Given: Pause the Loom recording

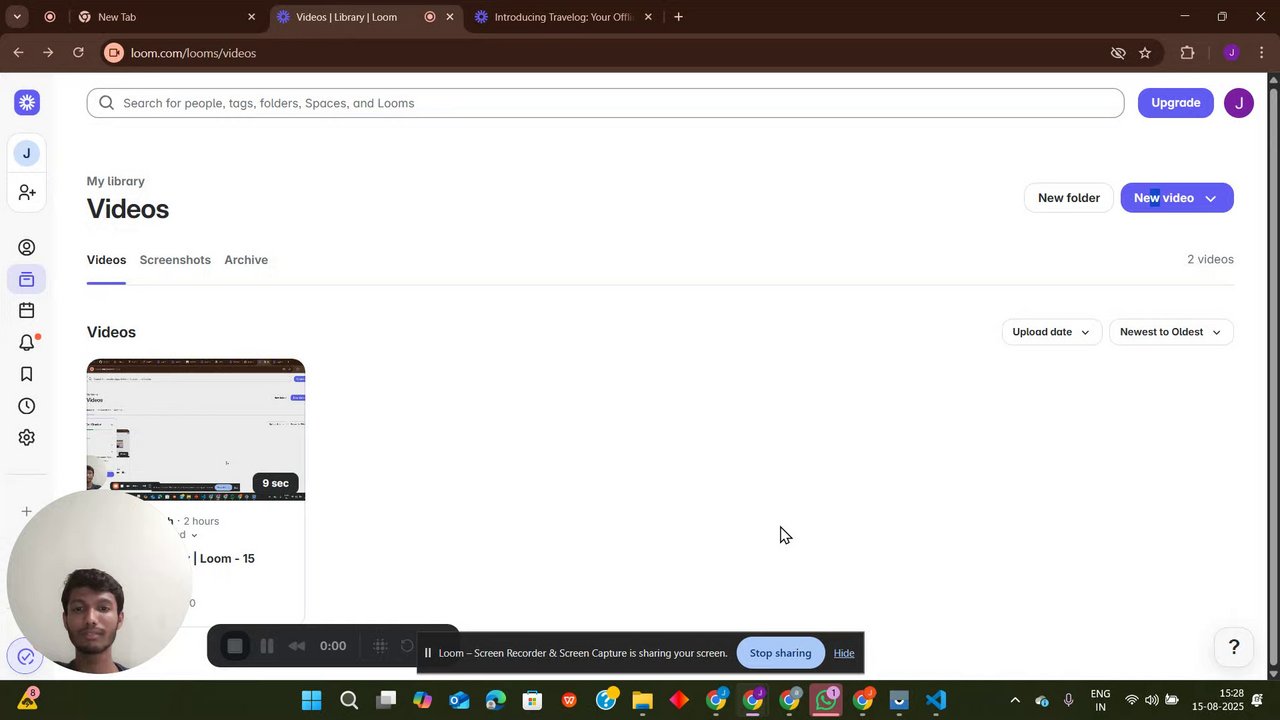Looking at the screenshot, I should click(x=267, y=646).
